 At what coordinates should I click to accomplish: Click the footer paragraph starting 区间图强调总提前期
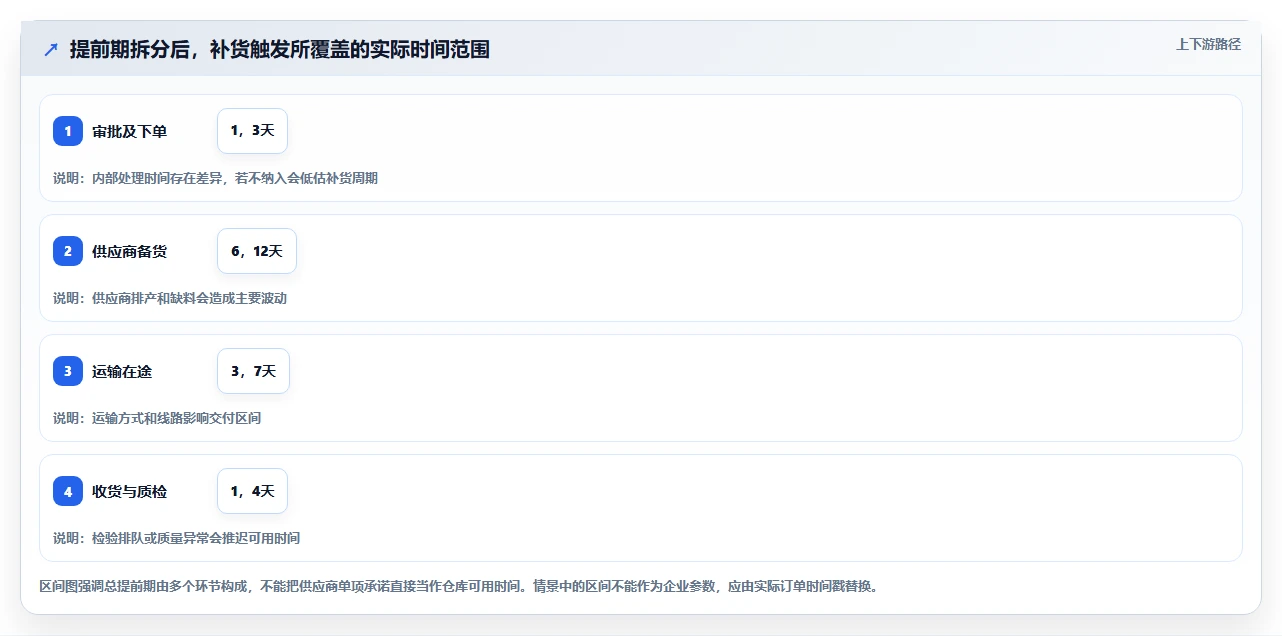pyautogui.click(x=460, y=586)
